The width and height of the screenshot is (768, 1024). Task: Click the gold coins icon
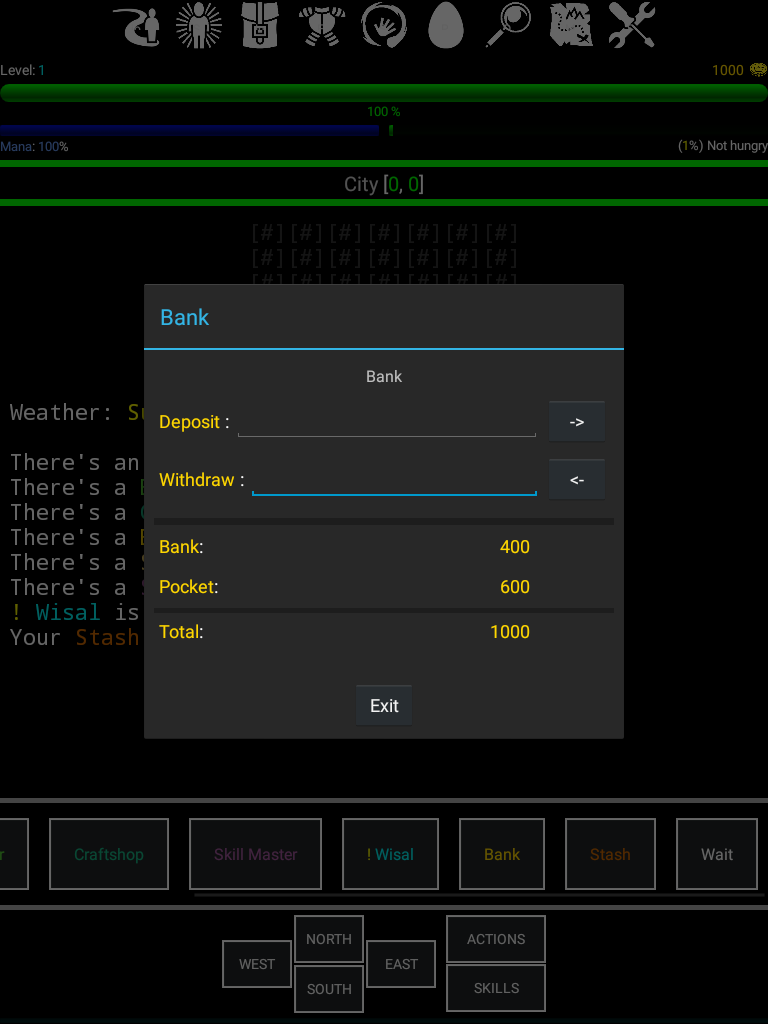(x=758, y=70)
